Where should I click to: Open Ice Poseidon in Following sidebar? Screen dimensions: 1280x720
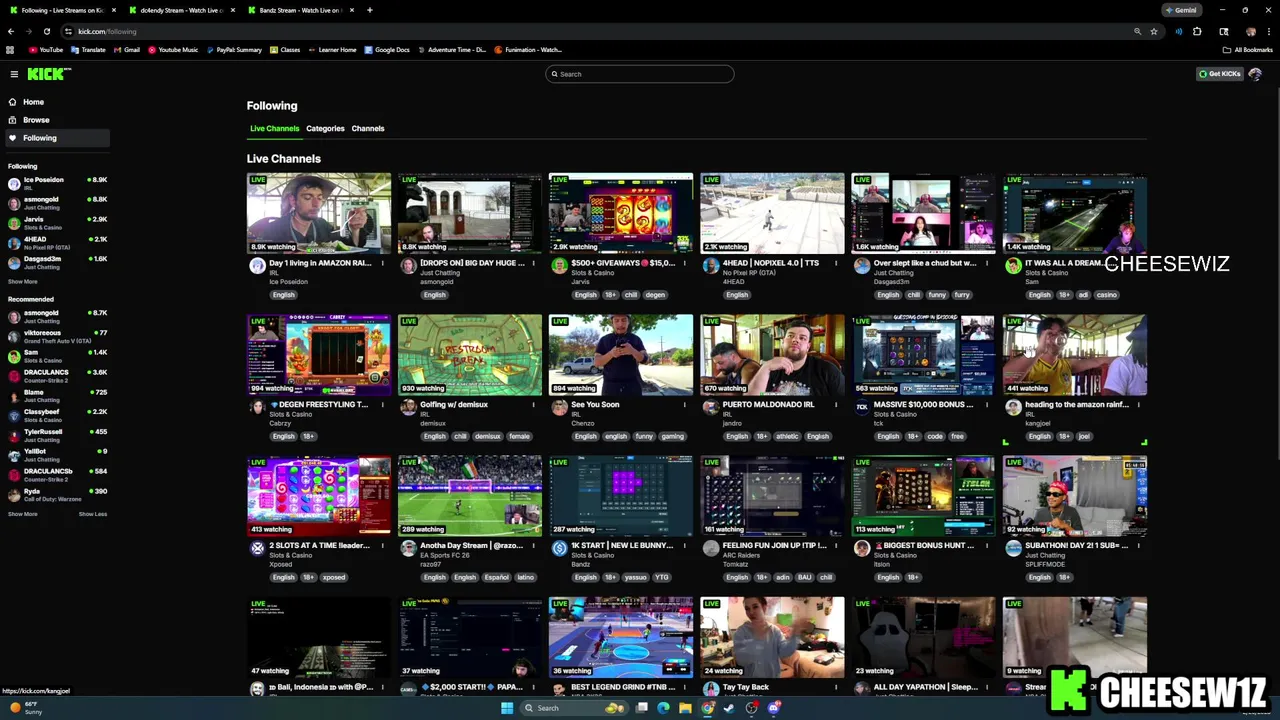[x=57, y=183]
